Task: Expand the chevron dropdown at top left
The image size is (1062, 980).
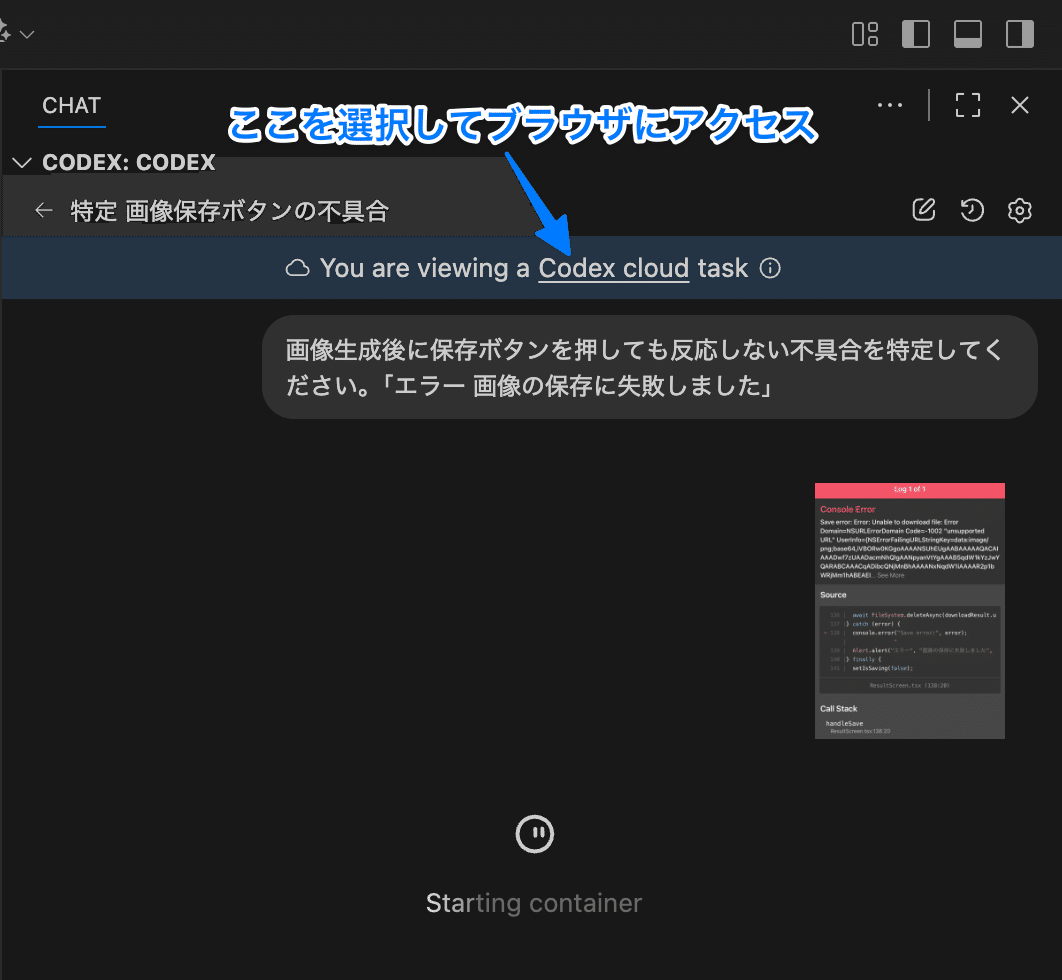Action: (27, 34)
